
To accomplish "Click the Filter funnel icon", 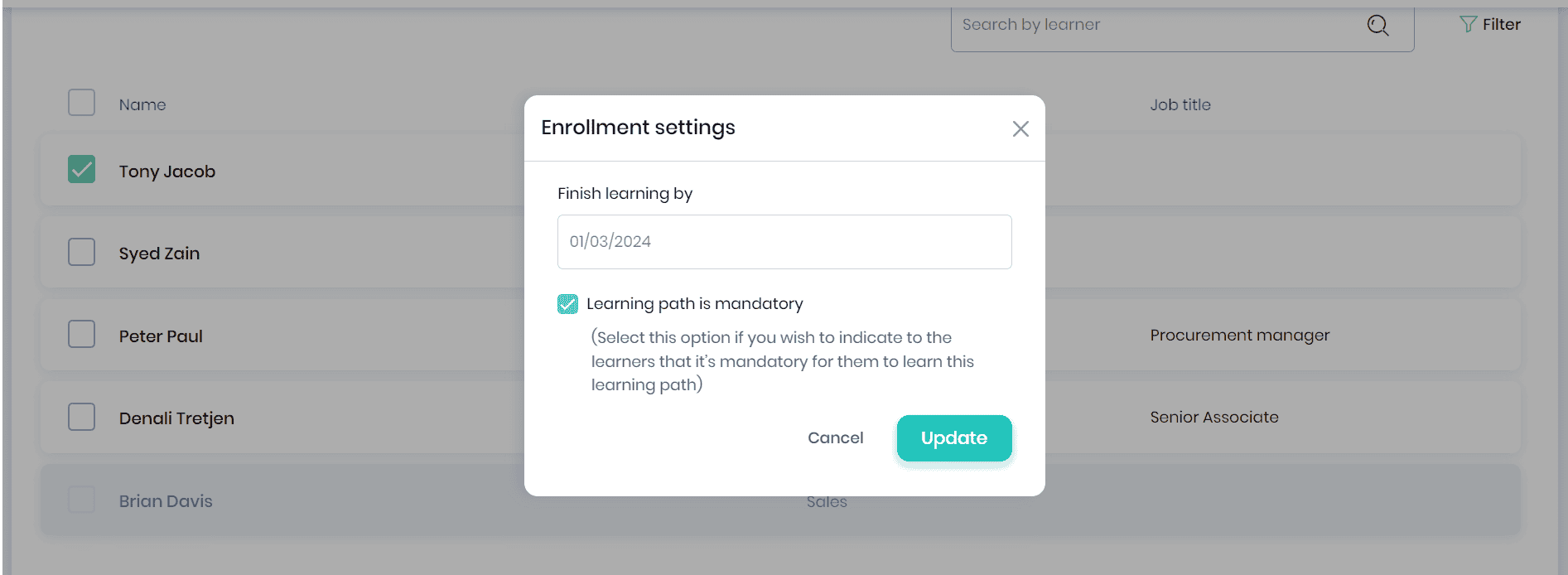I will point(1468,25).
